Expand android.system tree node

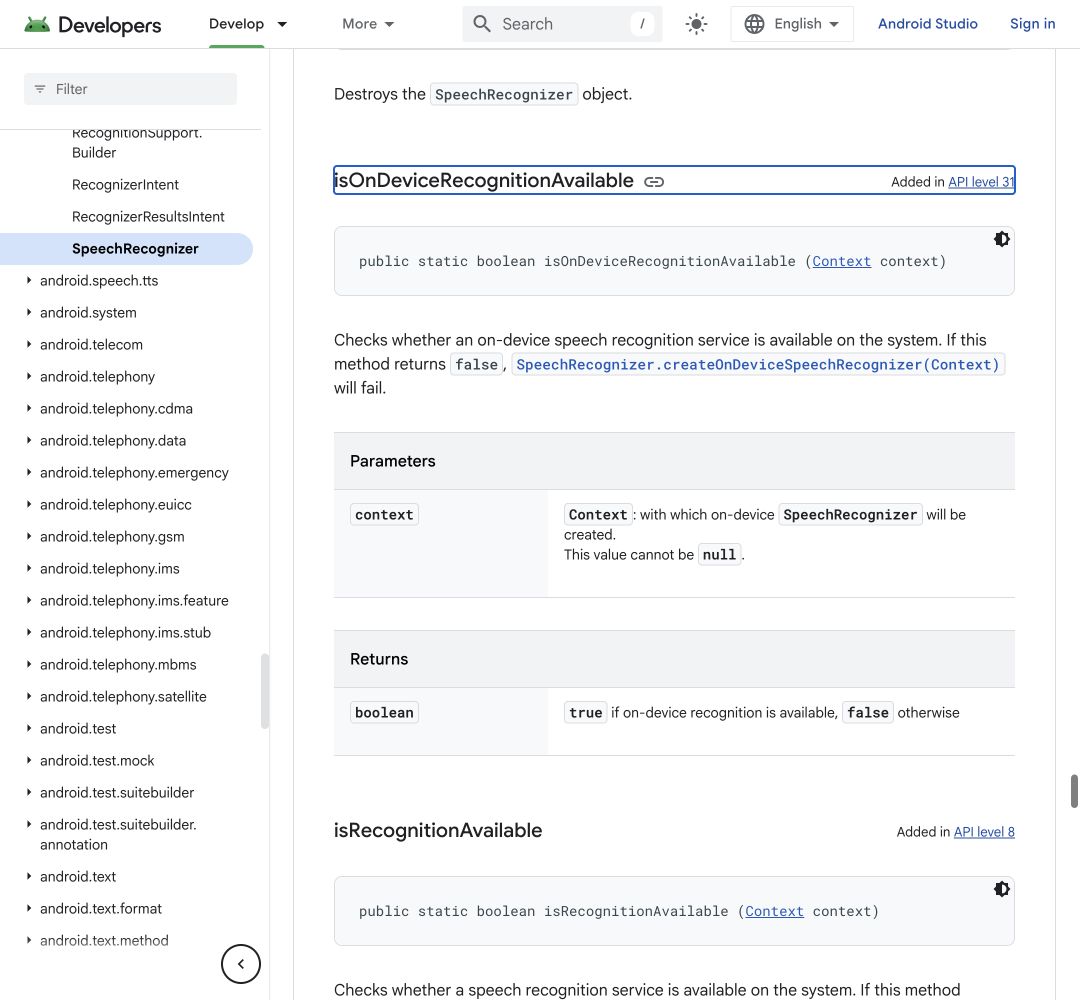(x=29, y=313)
